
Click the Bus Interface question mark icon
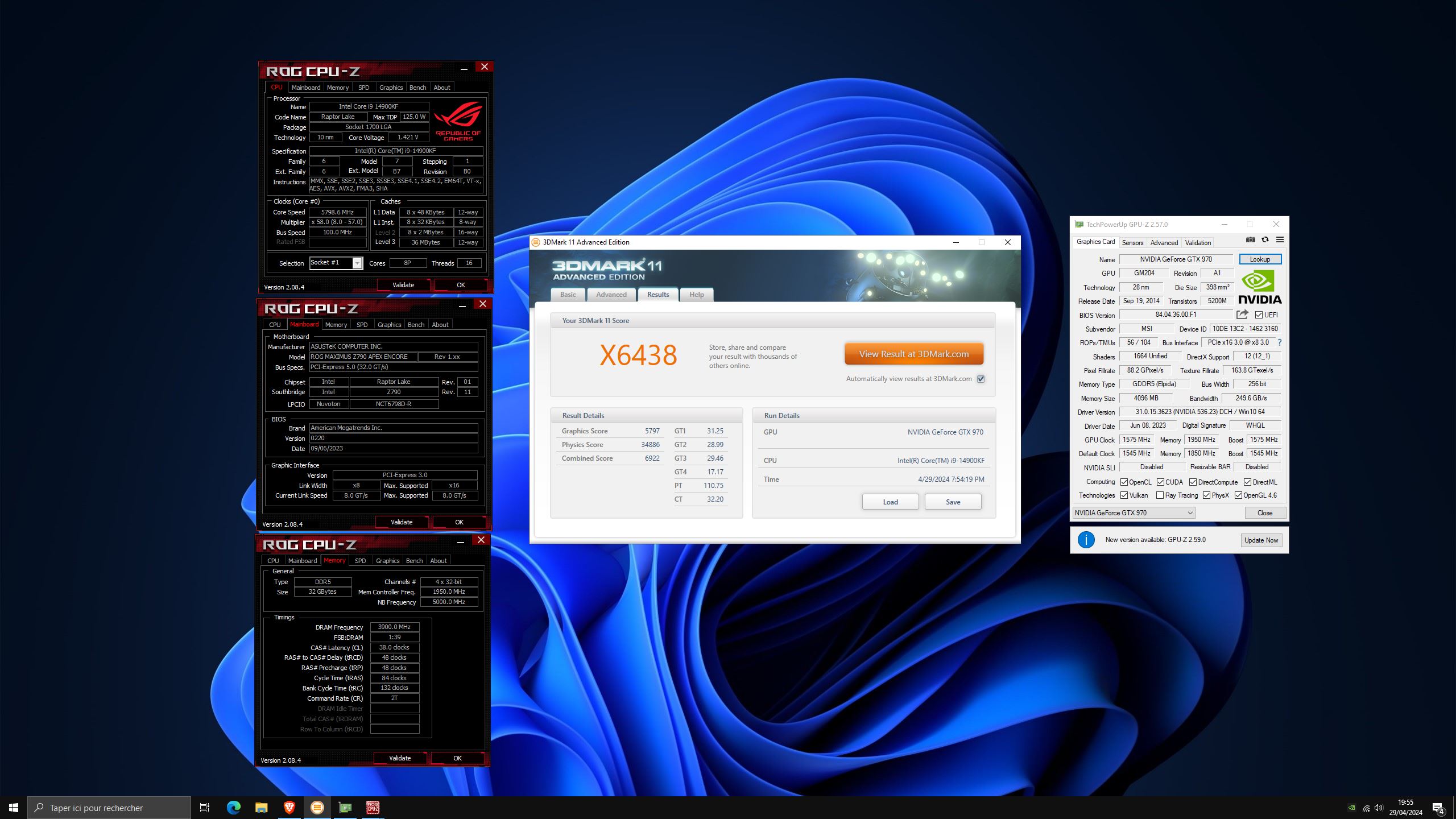pos(1280,342)
